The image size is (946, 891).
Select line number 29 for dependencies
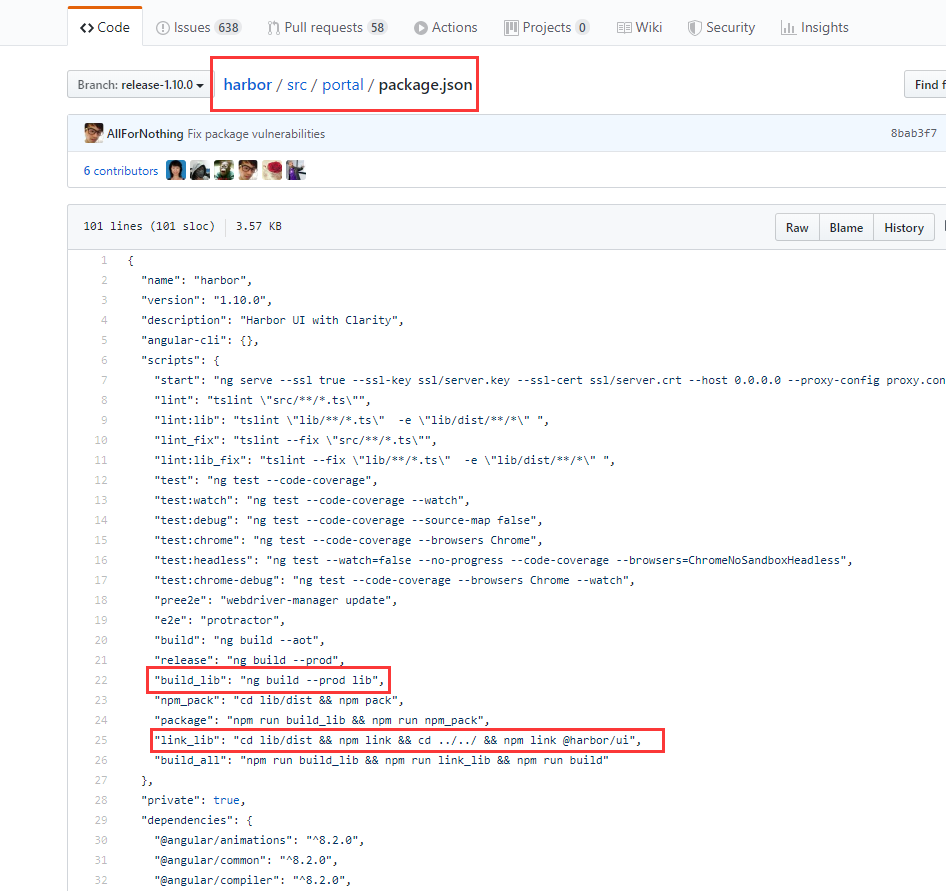pyautogui.click(x=101, y=820)
